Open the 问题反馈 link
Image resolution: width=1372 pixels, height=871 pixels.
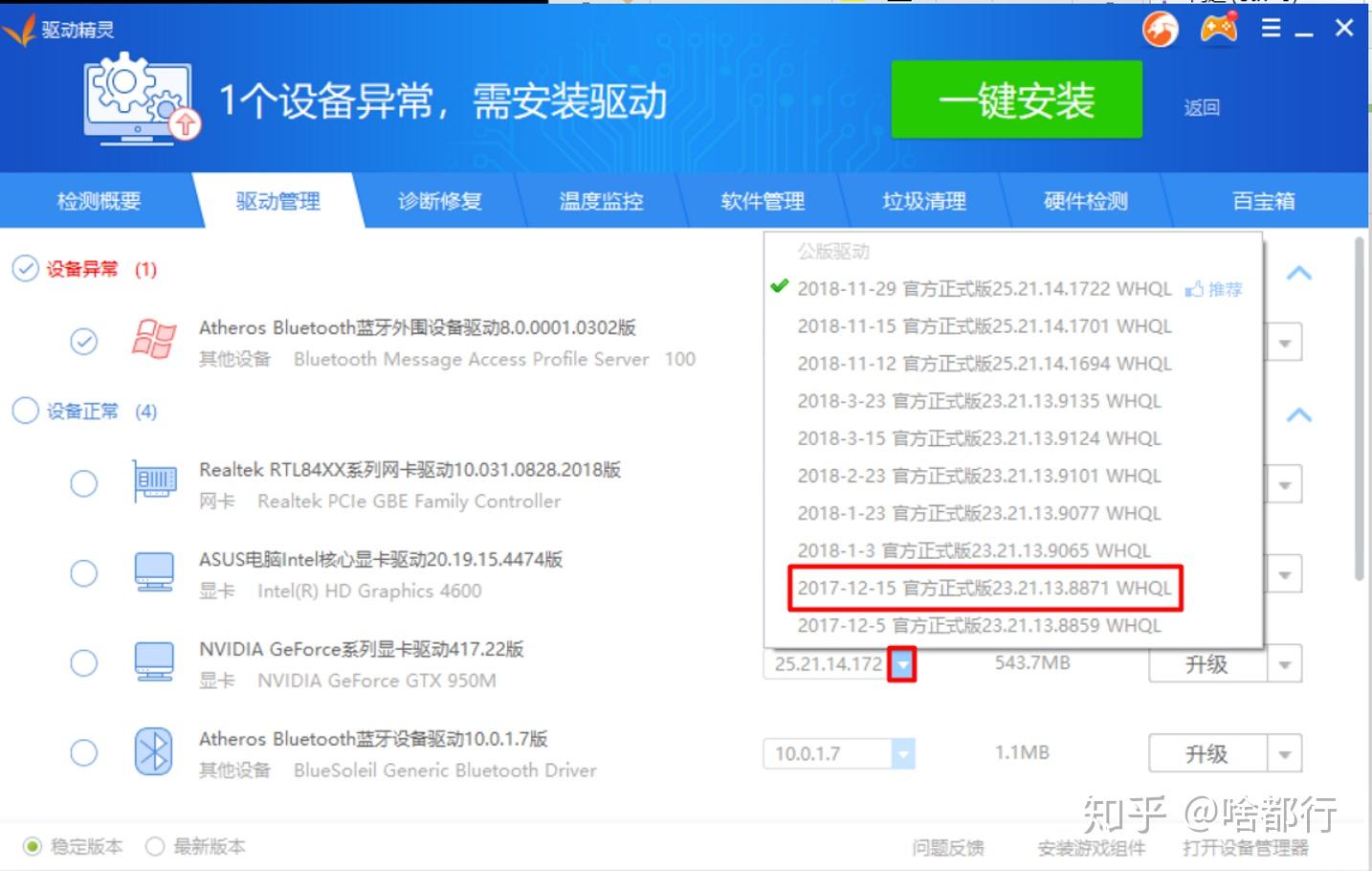tap(947, 848)
